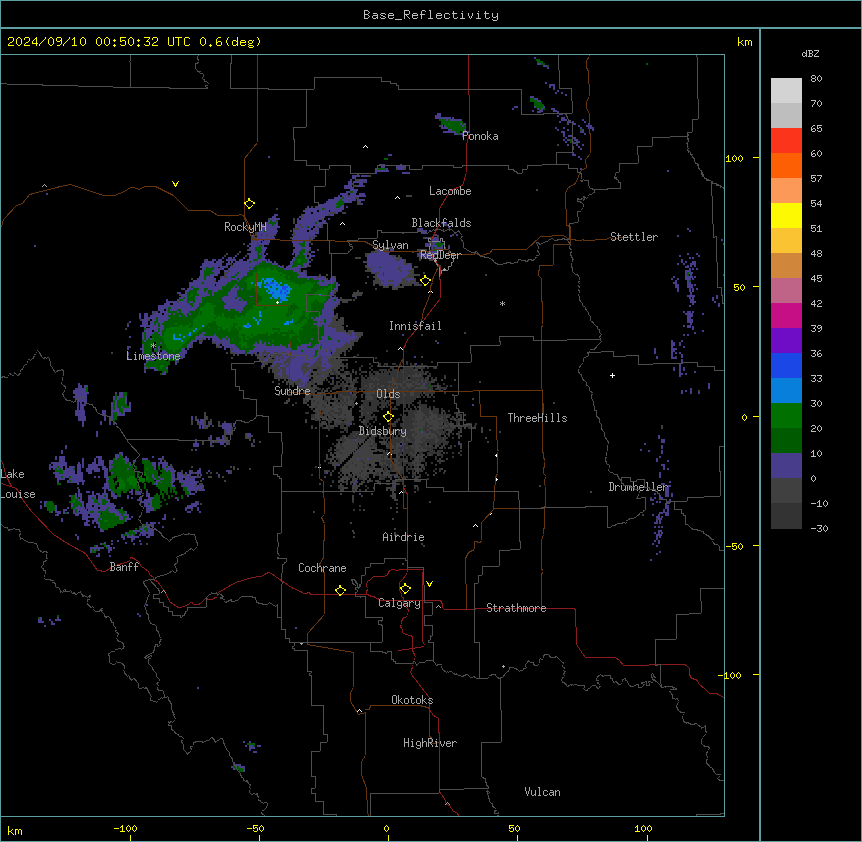Click the Sundre town label
Screen dimensions: 862x842
tap(292, 391)
